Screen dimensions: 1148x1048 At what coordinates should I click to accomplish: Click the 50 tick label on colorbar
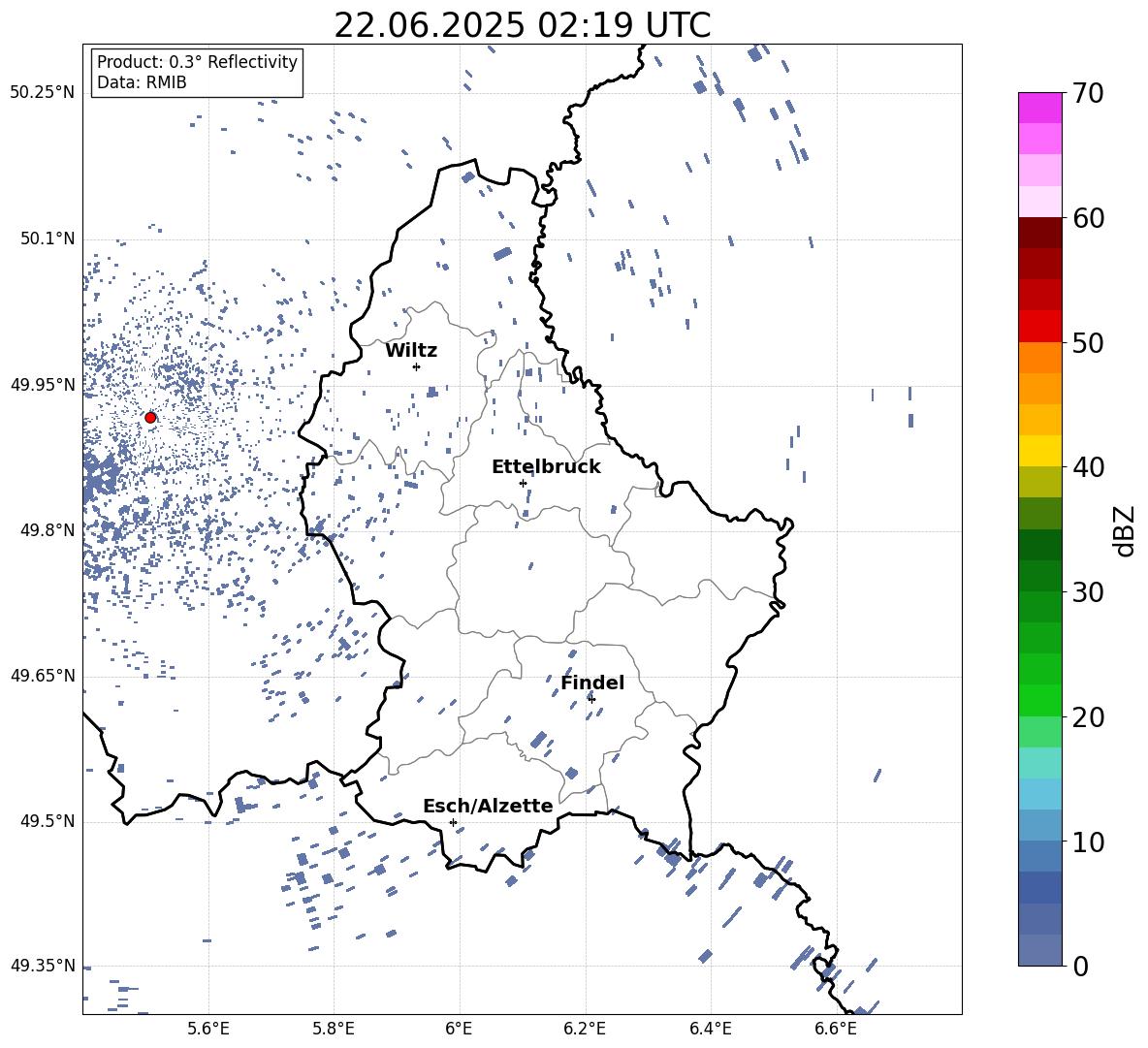click(x=1088, y=342)
